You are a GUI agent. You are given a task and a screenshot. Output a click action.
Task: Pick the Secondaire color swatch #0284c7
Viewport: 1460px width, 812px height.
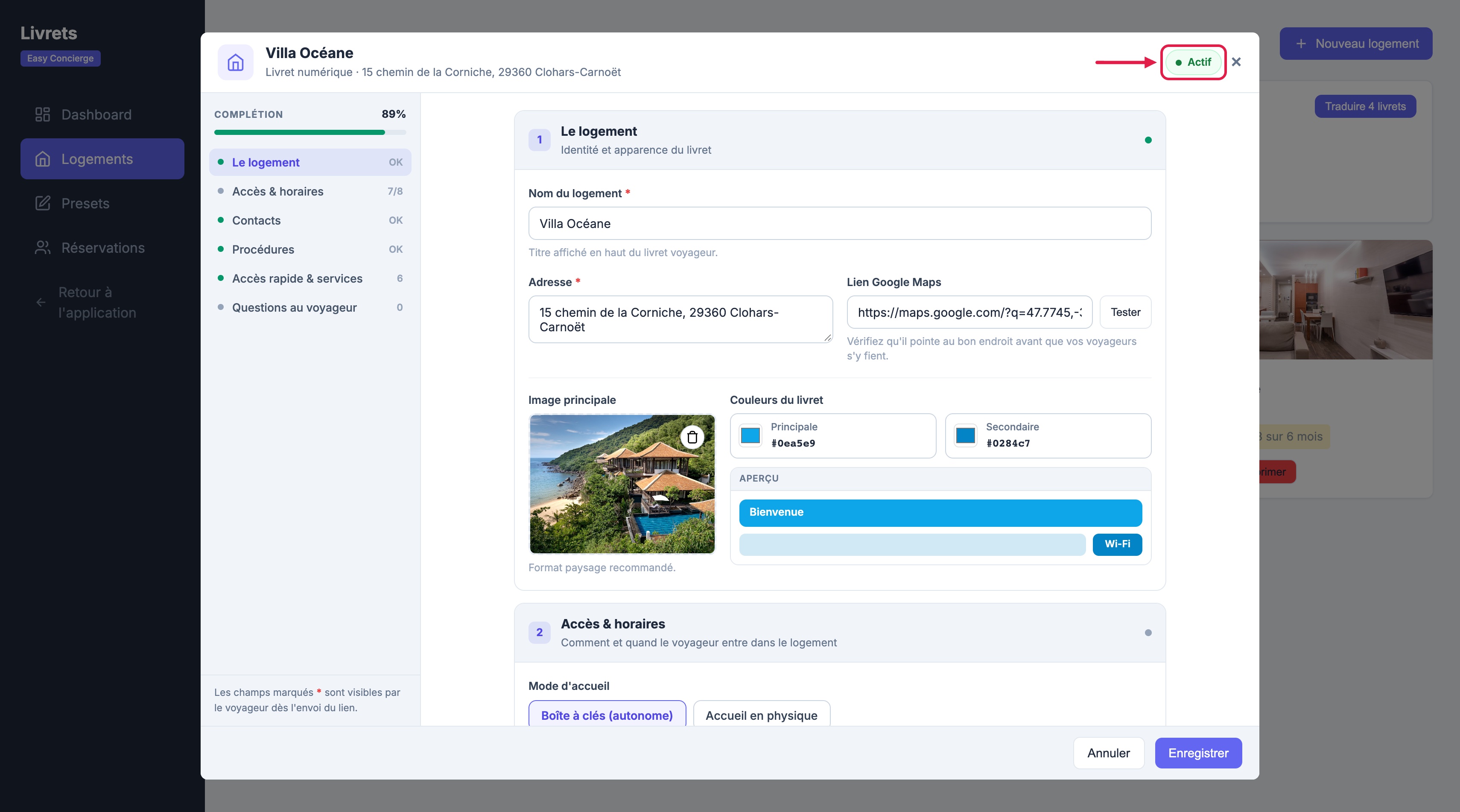point(965,435)
